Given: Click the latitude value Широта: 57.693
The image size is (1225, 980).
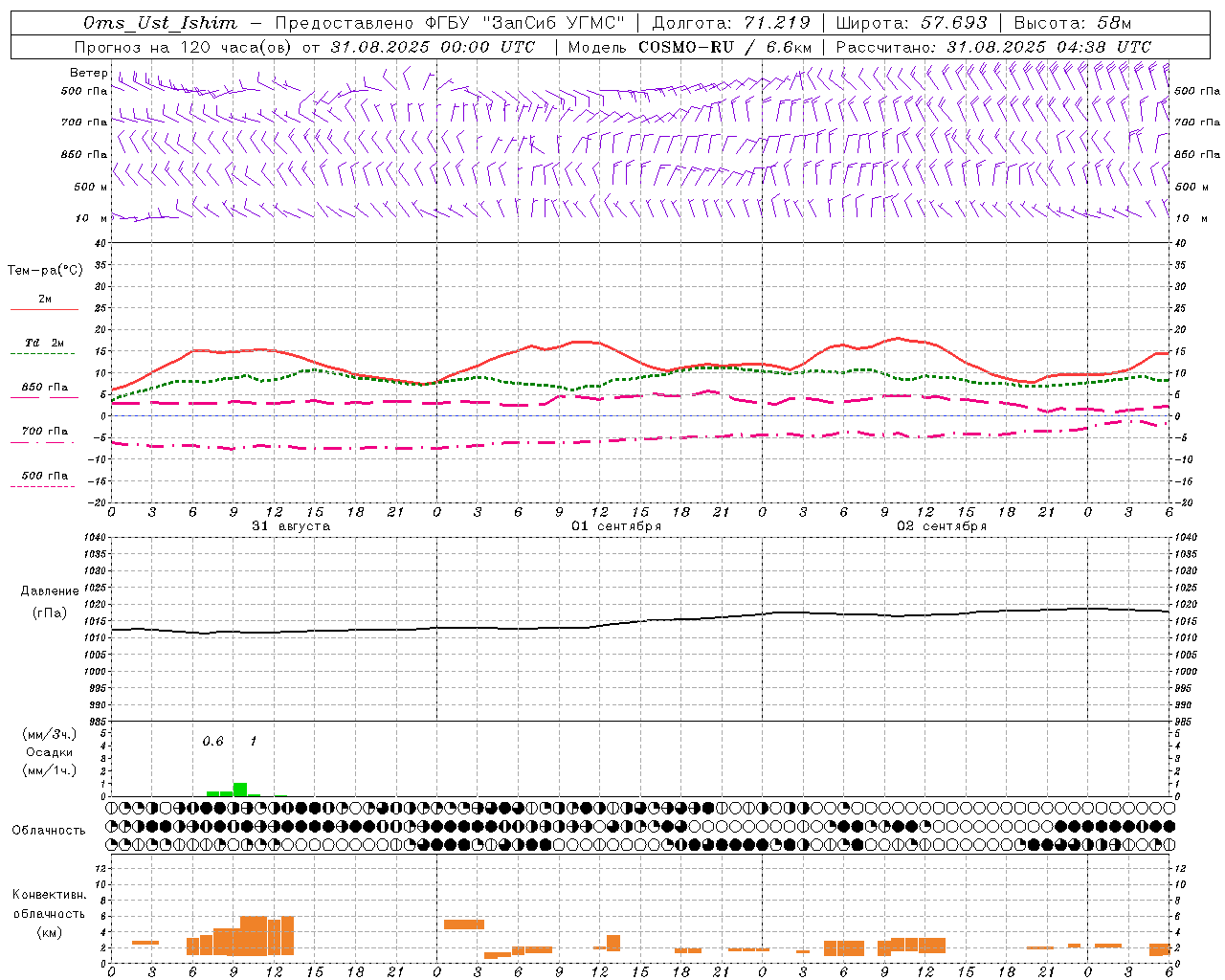Looking at the screenshot, I should click(x=912, y=23).
